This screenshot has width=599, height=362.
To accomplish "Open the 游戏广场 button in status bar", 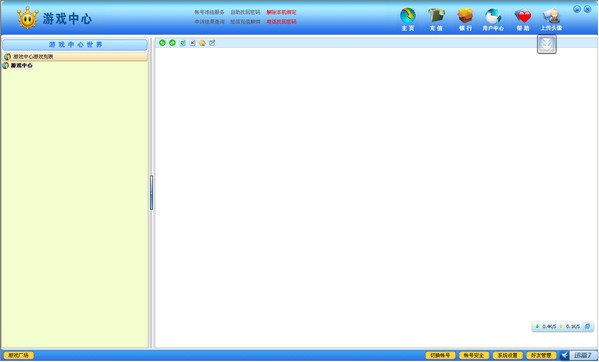I will click(x=19, y=356).
